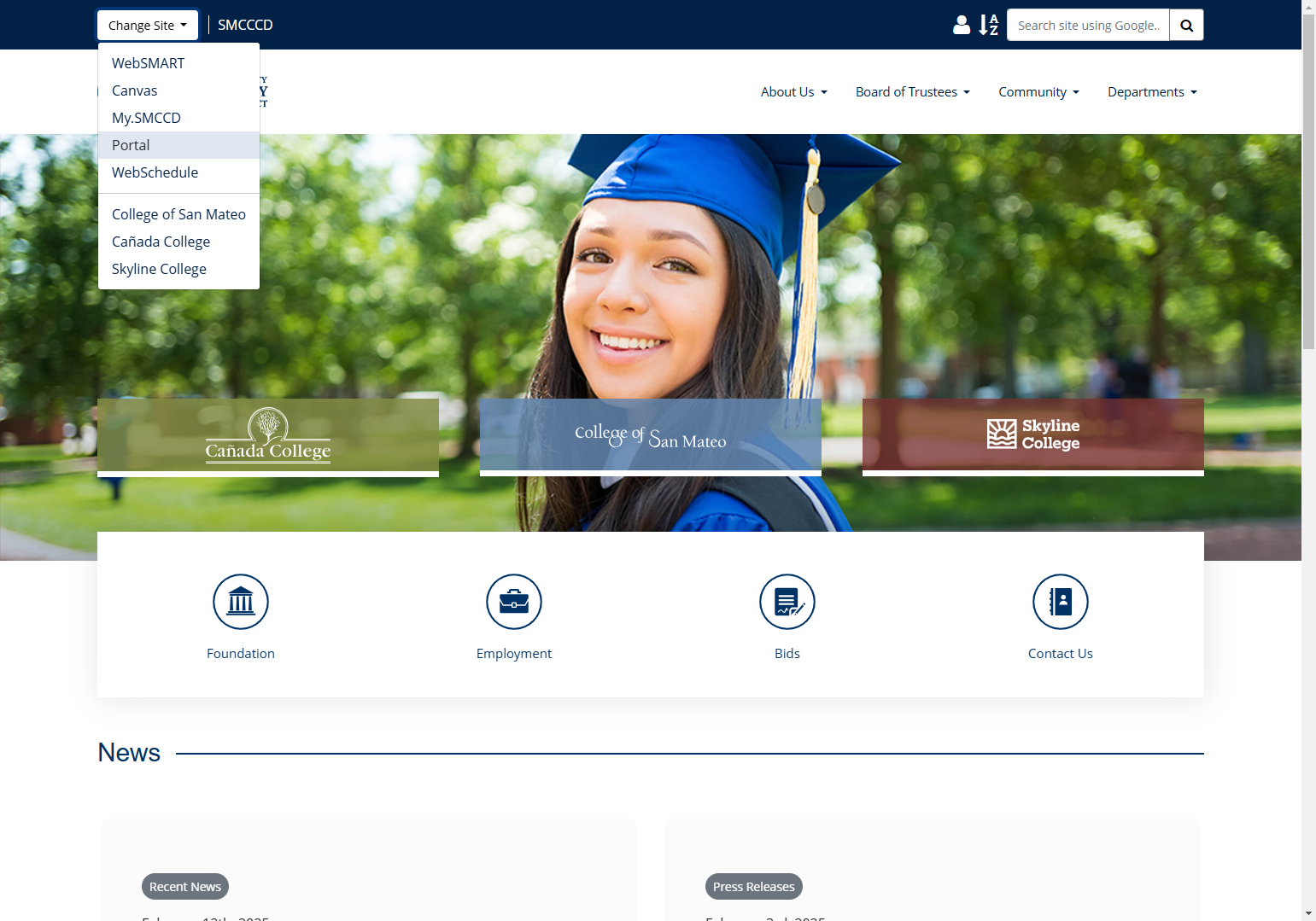Choose My.SMCCD in the dropdown
This screenshot has height=921, width=1316.
[x=178, y=118]
